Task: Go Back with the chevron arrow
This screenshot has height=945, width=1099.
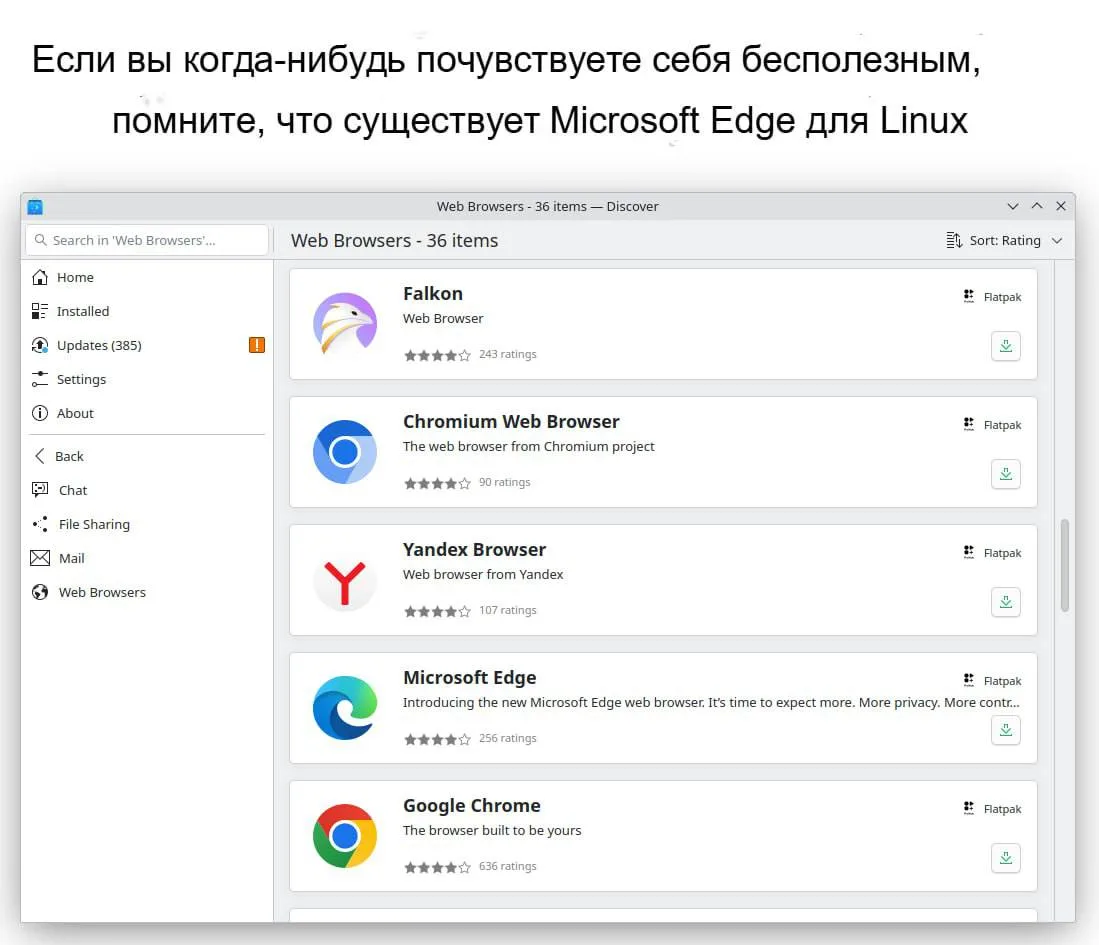Action: click(x=40, y=456)
